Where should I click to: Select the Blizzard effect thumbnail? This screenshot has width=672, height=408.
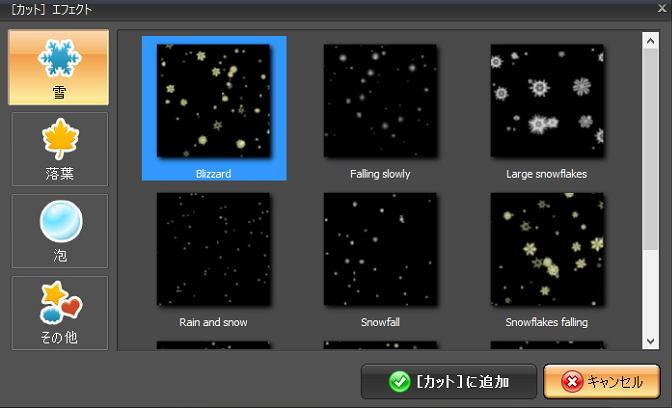coord(214,100)
